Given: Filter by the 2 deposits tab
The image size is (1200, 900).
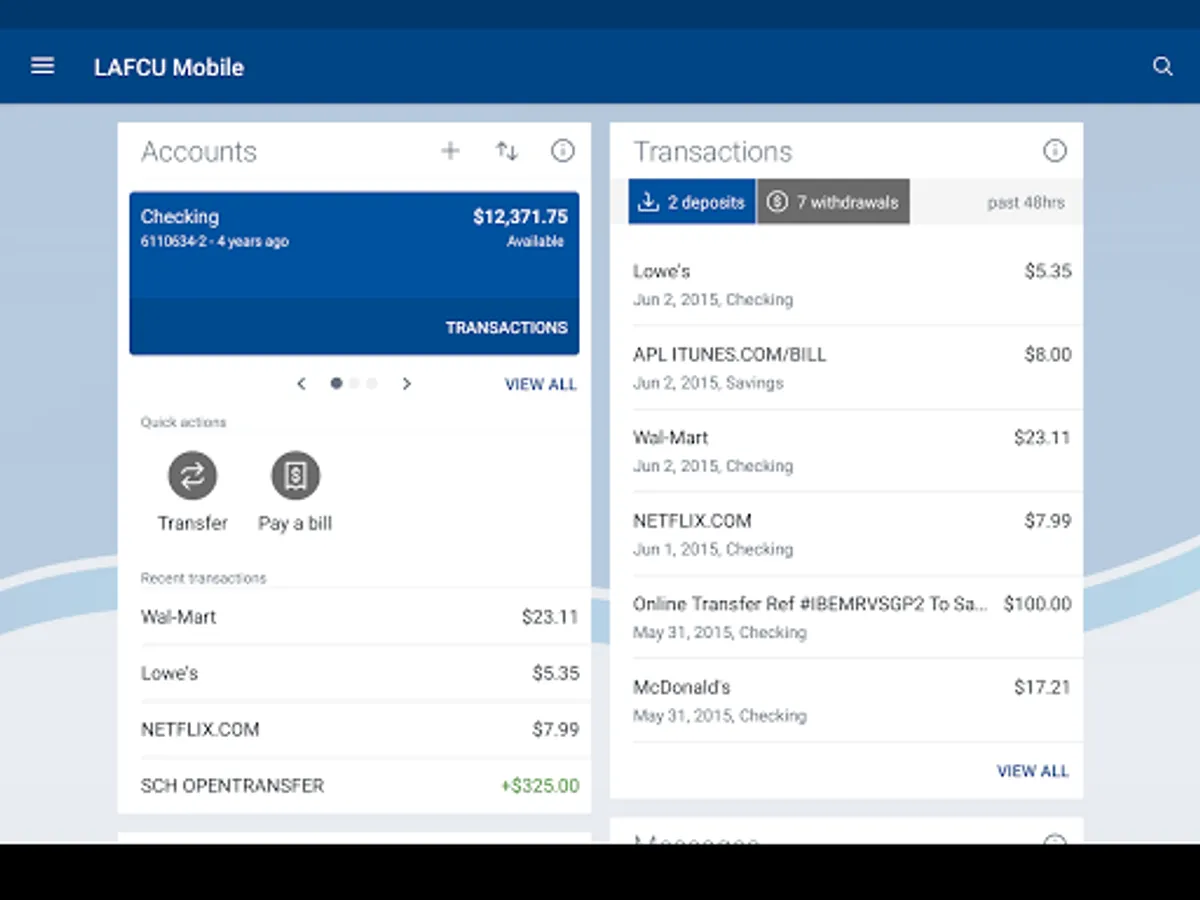Looking at the screenshot, I should coord(692,202).
